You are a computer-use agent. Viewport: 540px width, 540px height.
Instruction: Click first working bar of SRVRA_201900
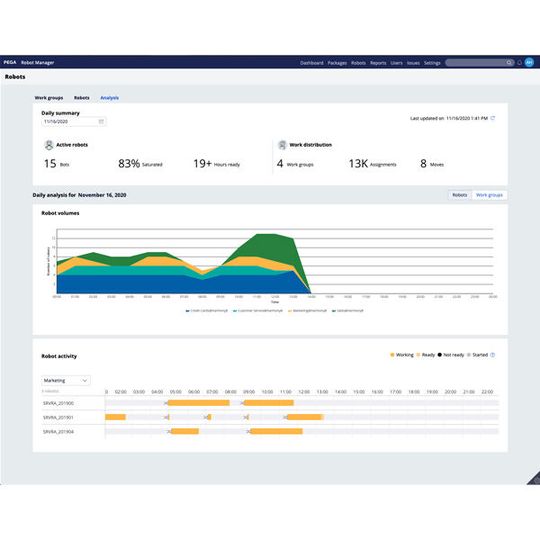199,403
